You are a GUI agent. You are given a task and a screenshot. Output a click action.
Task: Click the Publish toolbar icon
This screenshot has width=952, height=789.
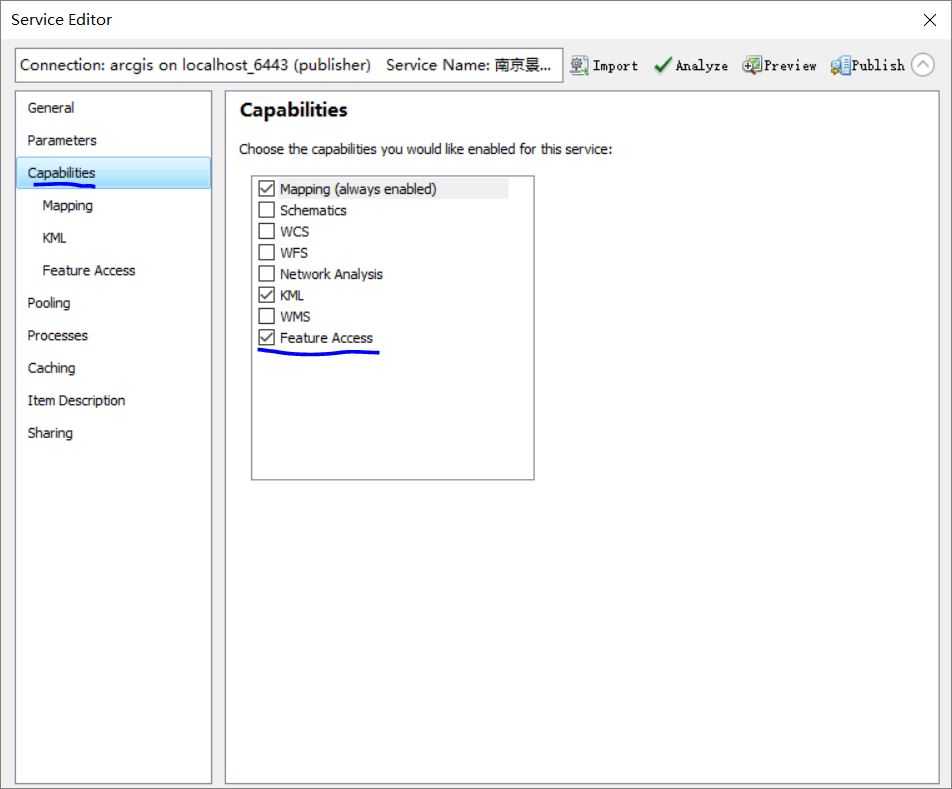(840, 65)
